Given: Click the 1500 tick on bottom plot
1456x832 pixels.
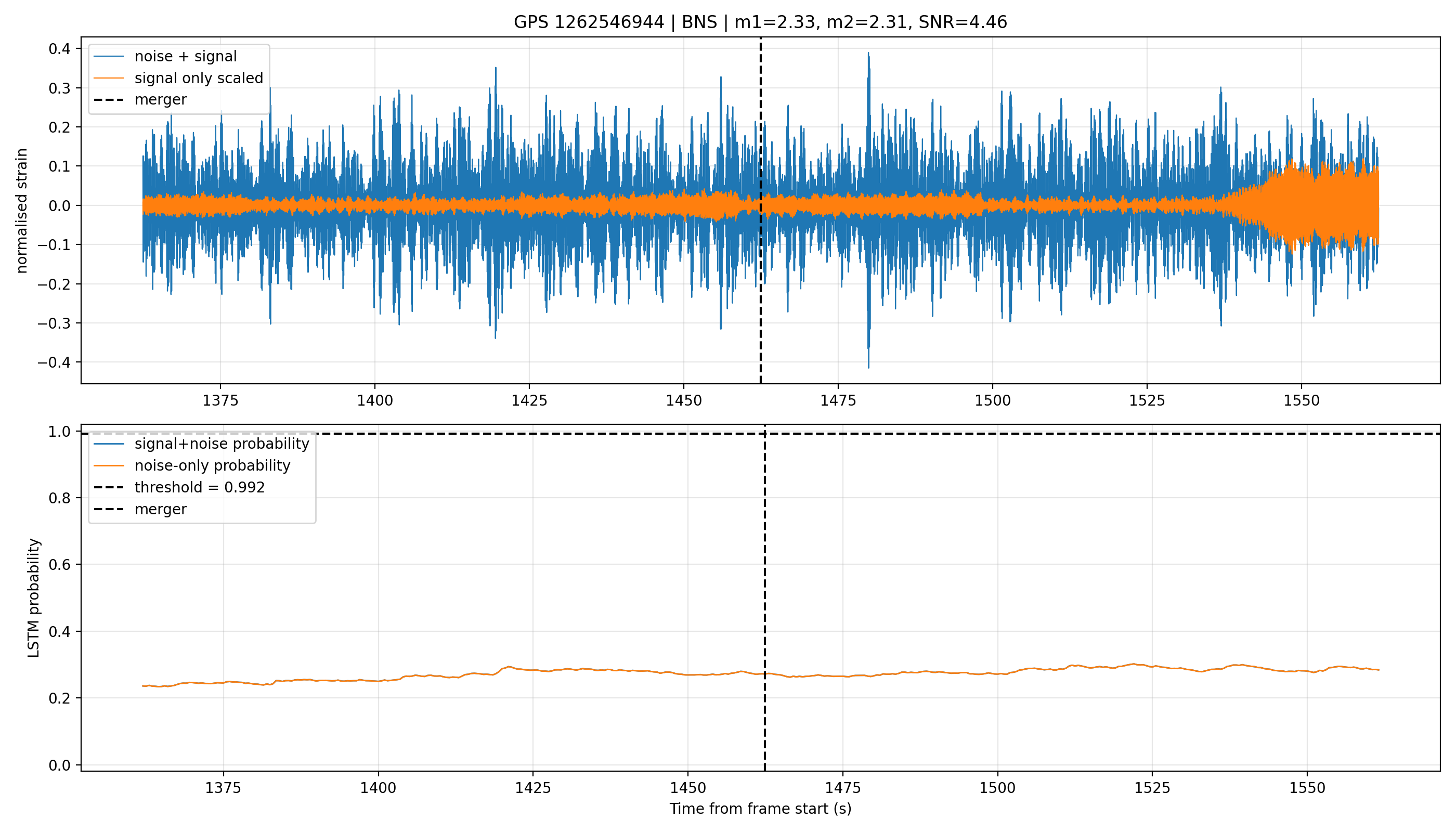Looking at the screenshot, I should pos(998,788).
